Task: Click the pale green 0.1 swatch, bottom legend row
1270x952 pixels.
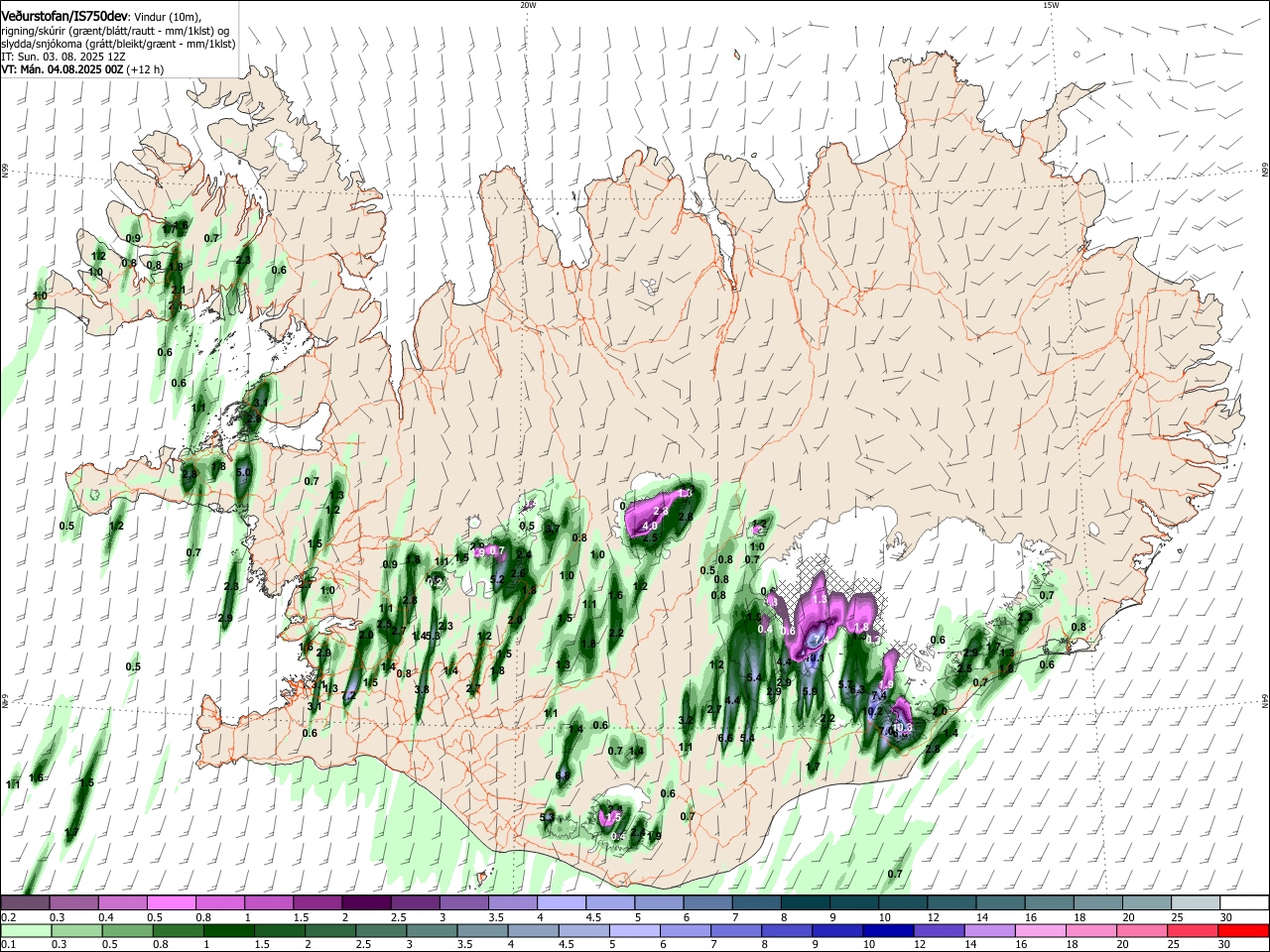Action: click(x=26, y=931)
